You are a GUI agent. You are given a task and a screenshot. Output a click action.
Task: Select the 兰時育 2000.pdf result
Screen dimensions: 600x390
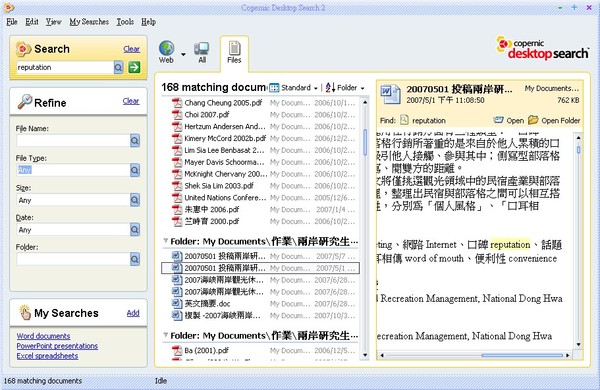[x=260, y=221]
